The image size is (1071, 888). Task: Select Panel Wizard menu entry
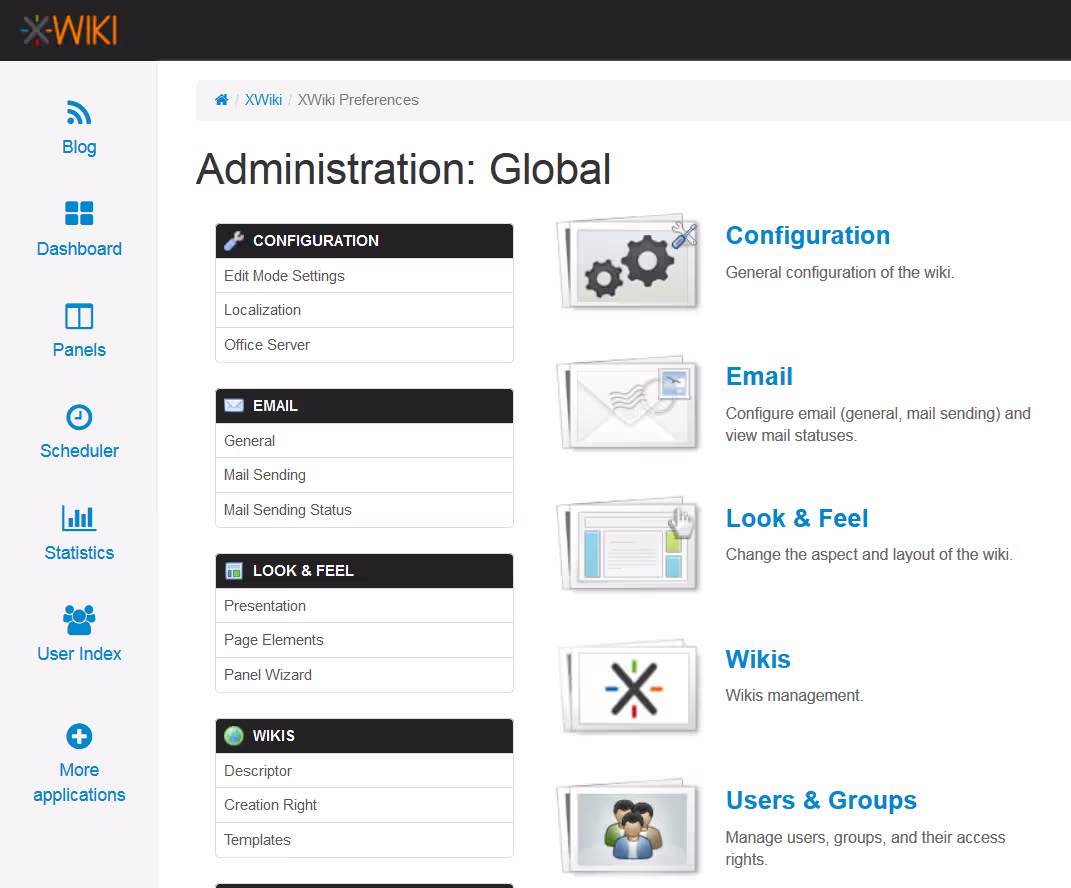(x=268, y=675)
